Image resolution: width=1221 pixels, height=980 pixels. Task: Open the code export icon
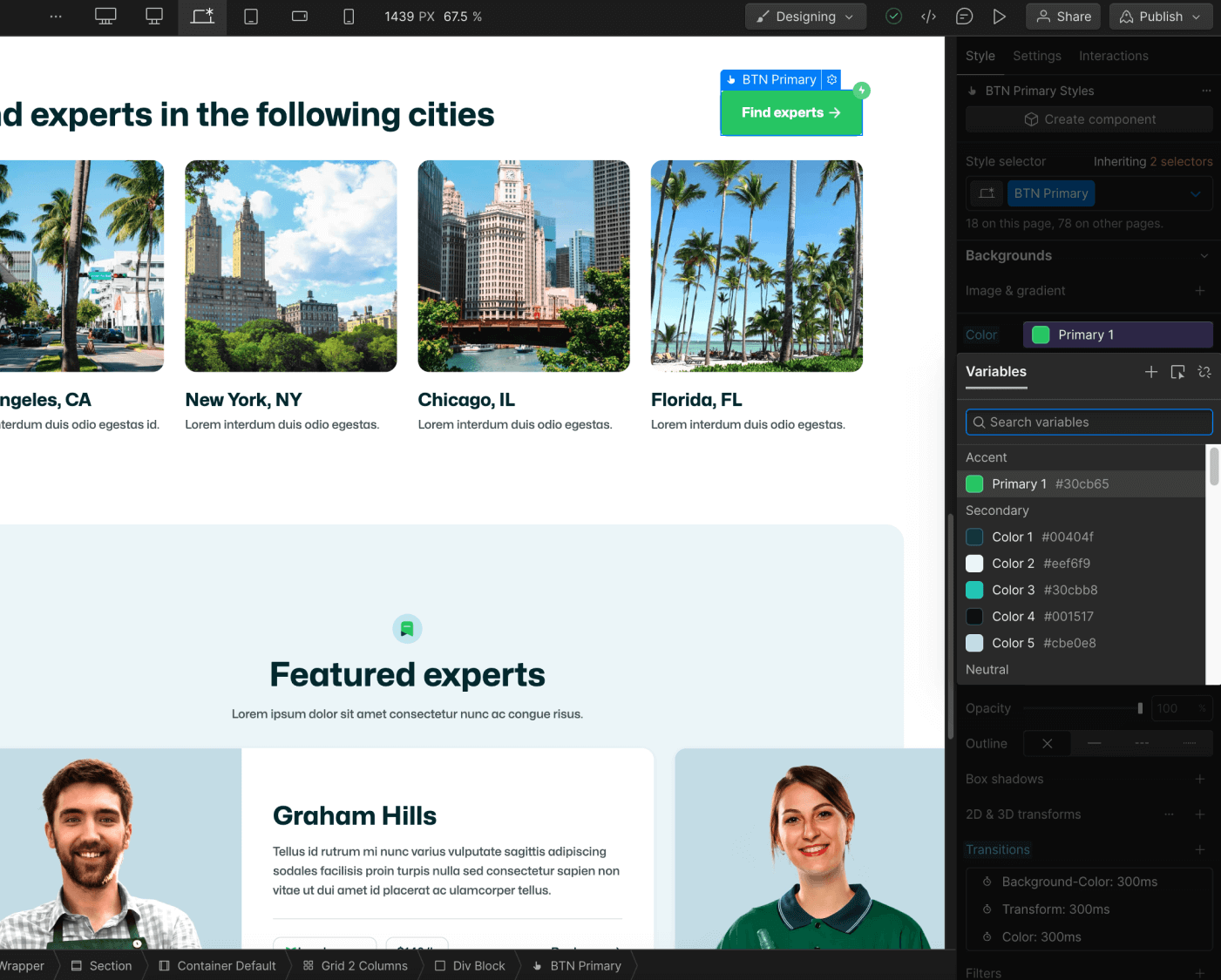[929, 17]
